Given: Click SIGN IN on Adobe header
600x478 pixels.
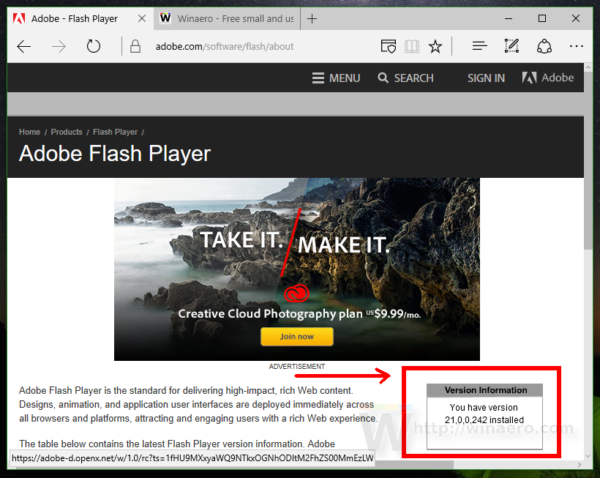Looking at the screenshot, I should (486, 78).
